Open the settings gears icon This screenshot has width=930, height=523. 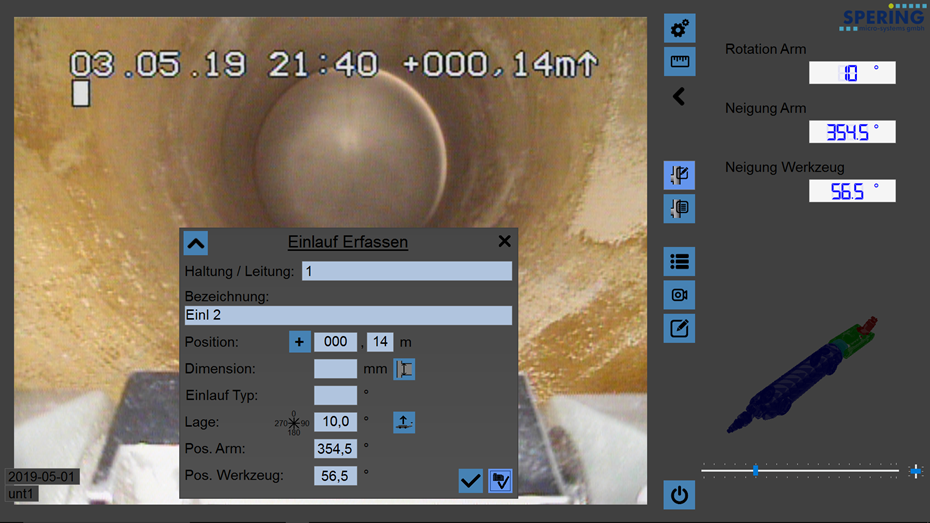point(680,28)
